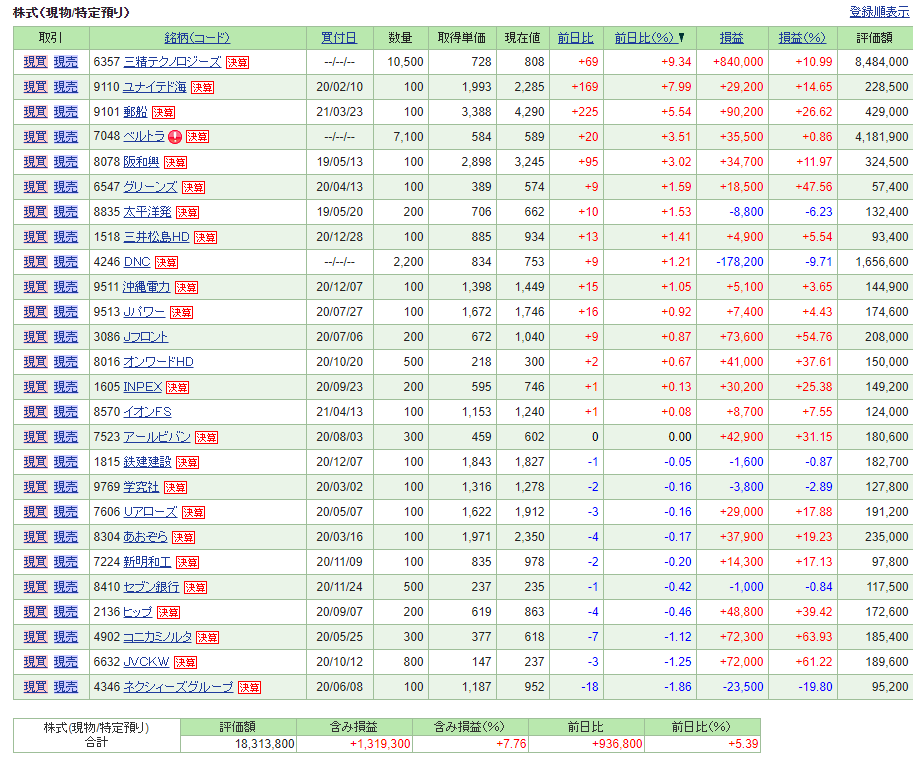Click 現売 for 3086 Jフロント
The width and height of the screenshot is (913, 760).
click(65, 337)
